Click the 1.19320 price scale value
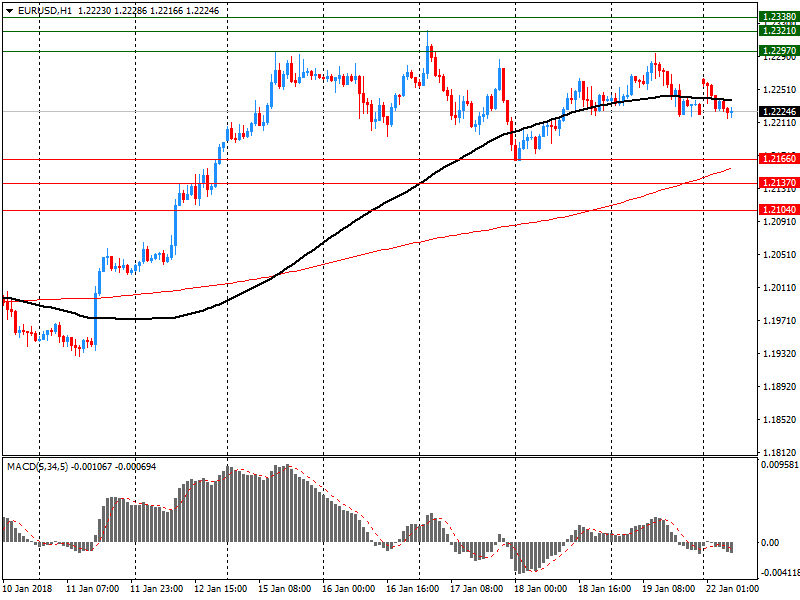Screen dimensions: 800x600 (x=780, y=354)
